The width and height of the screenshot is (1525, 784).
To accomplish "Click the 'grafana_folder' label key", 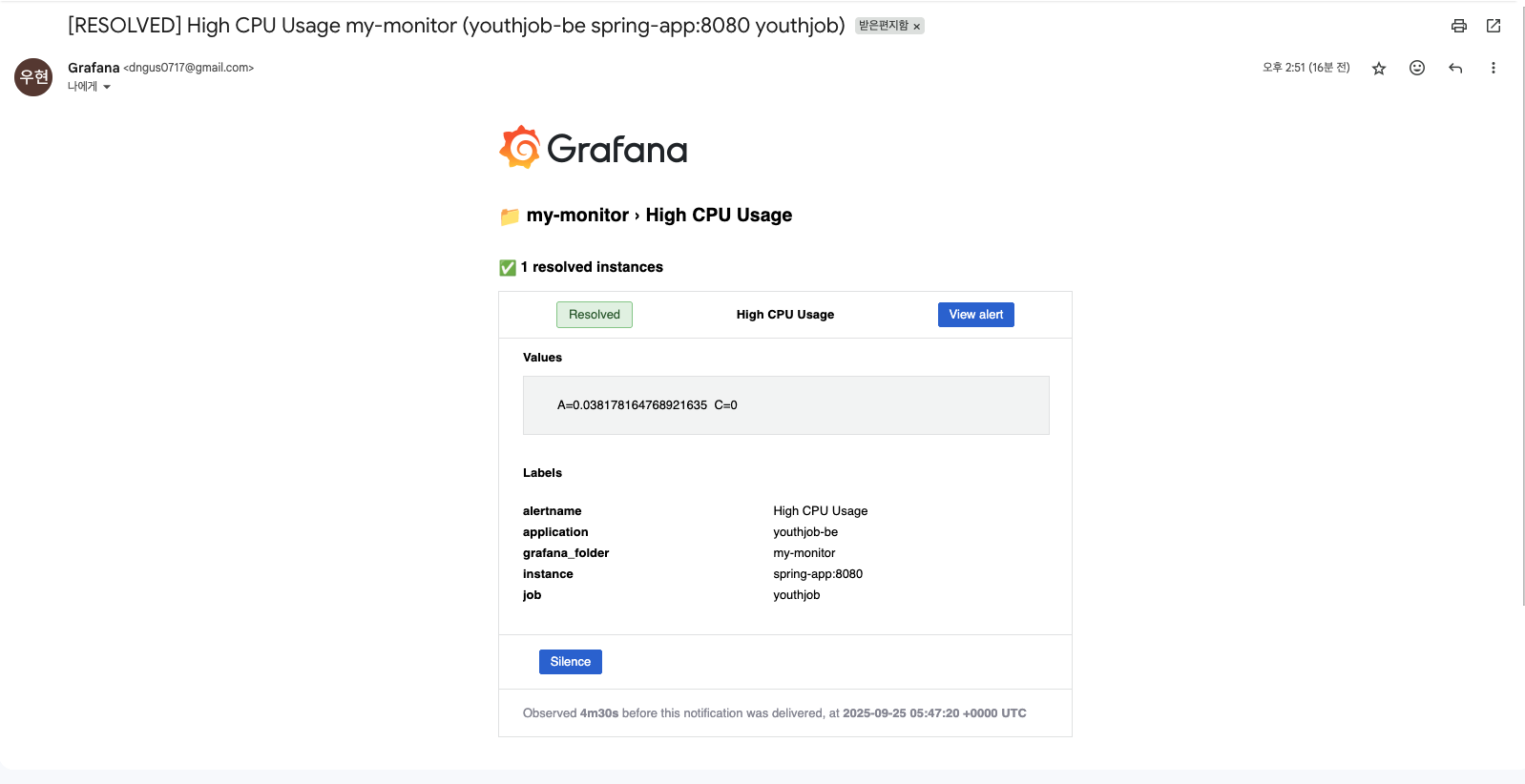I will (x=566, y=553).
